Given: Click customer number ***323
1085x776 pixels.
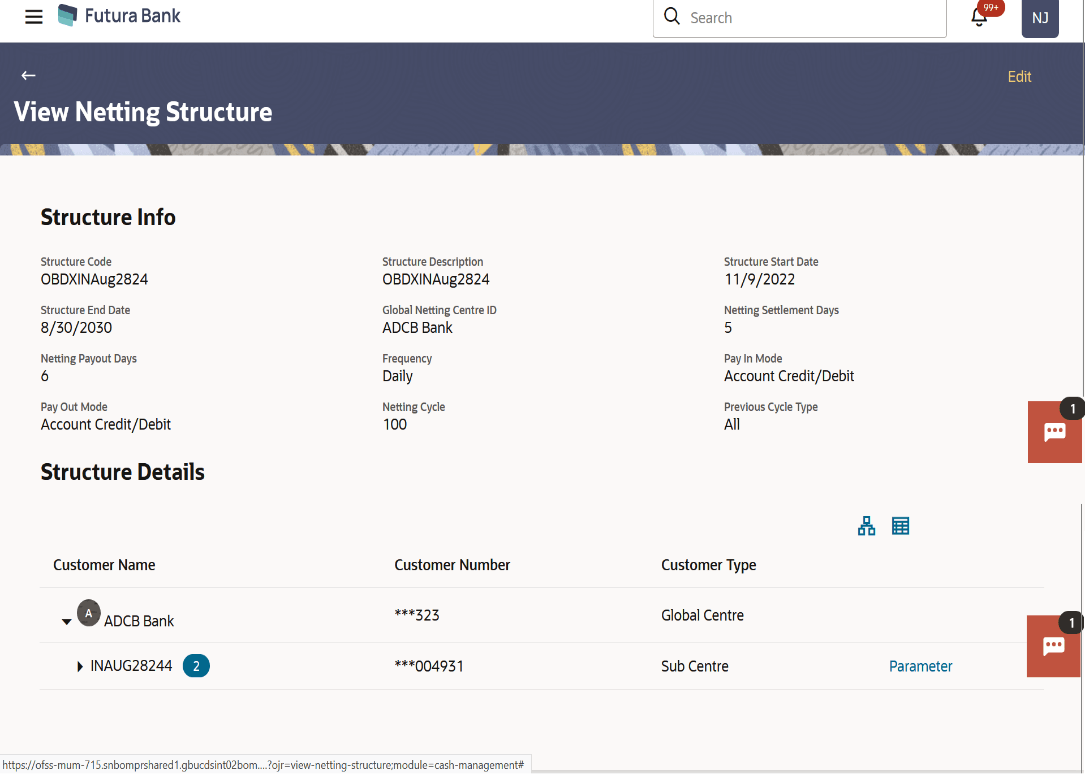Looking at the screenshot, I should tap(417, 615).
